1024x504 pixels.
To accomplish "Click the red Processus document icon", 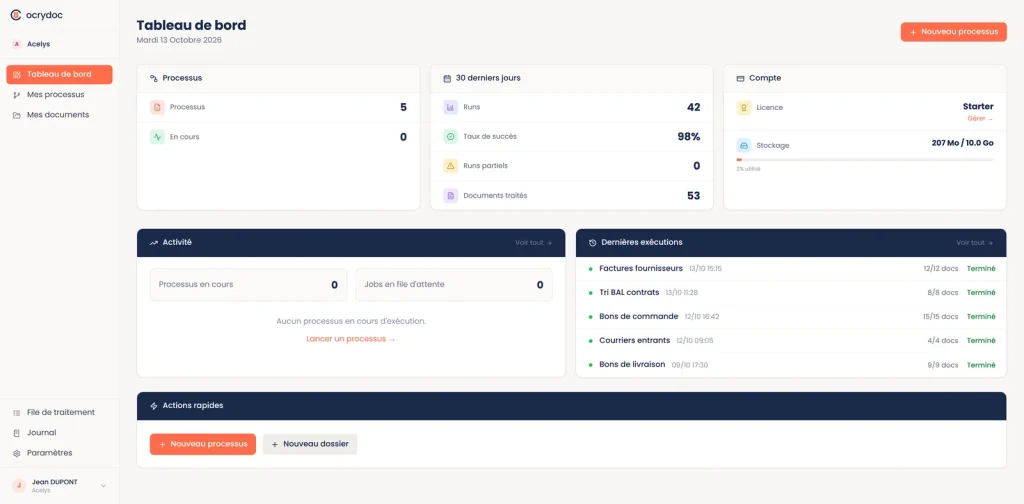I will (x=157, y=107).
